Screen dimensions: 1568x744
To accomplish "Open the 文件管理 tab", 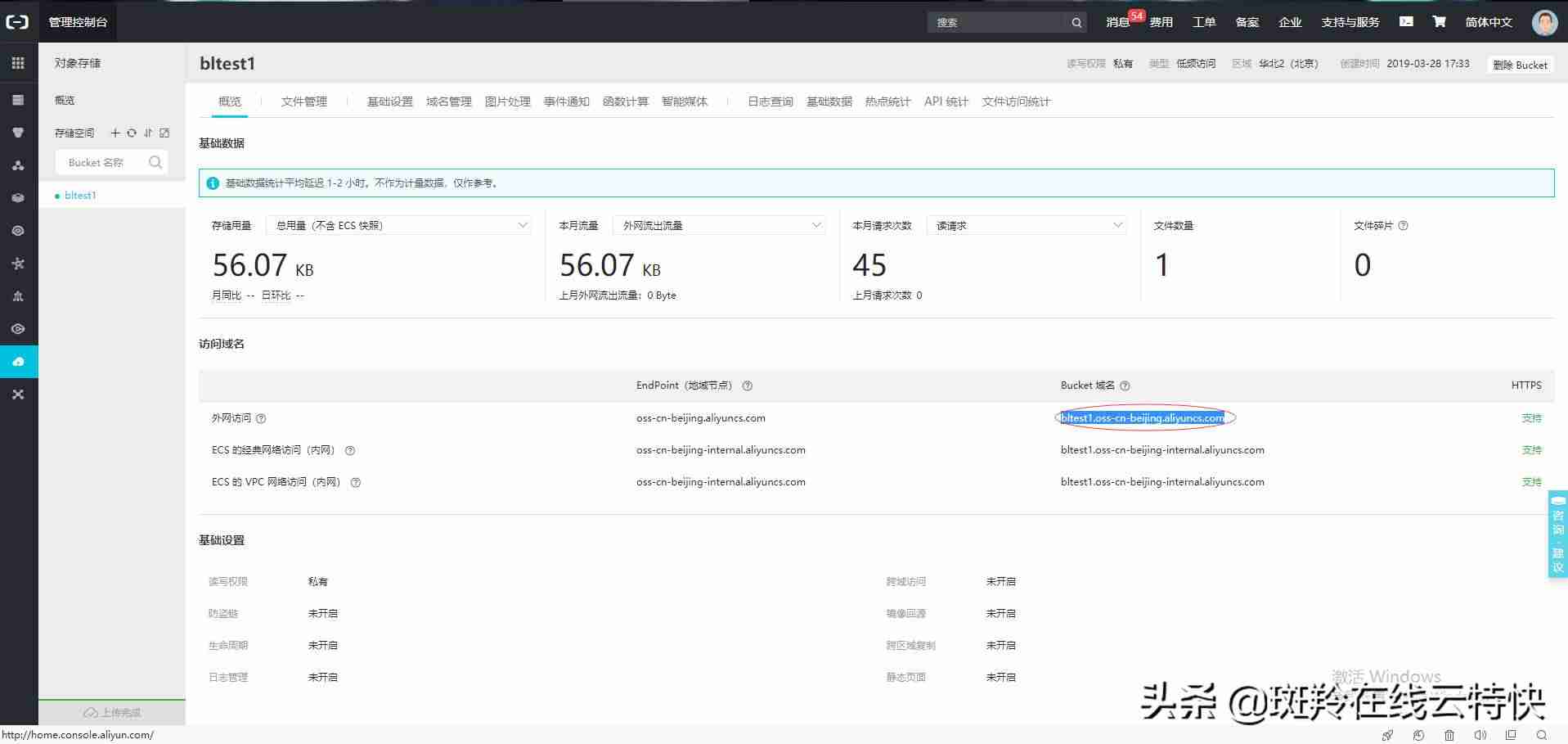I will 304,101.
